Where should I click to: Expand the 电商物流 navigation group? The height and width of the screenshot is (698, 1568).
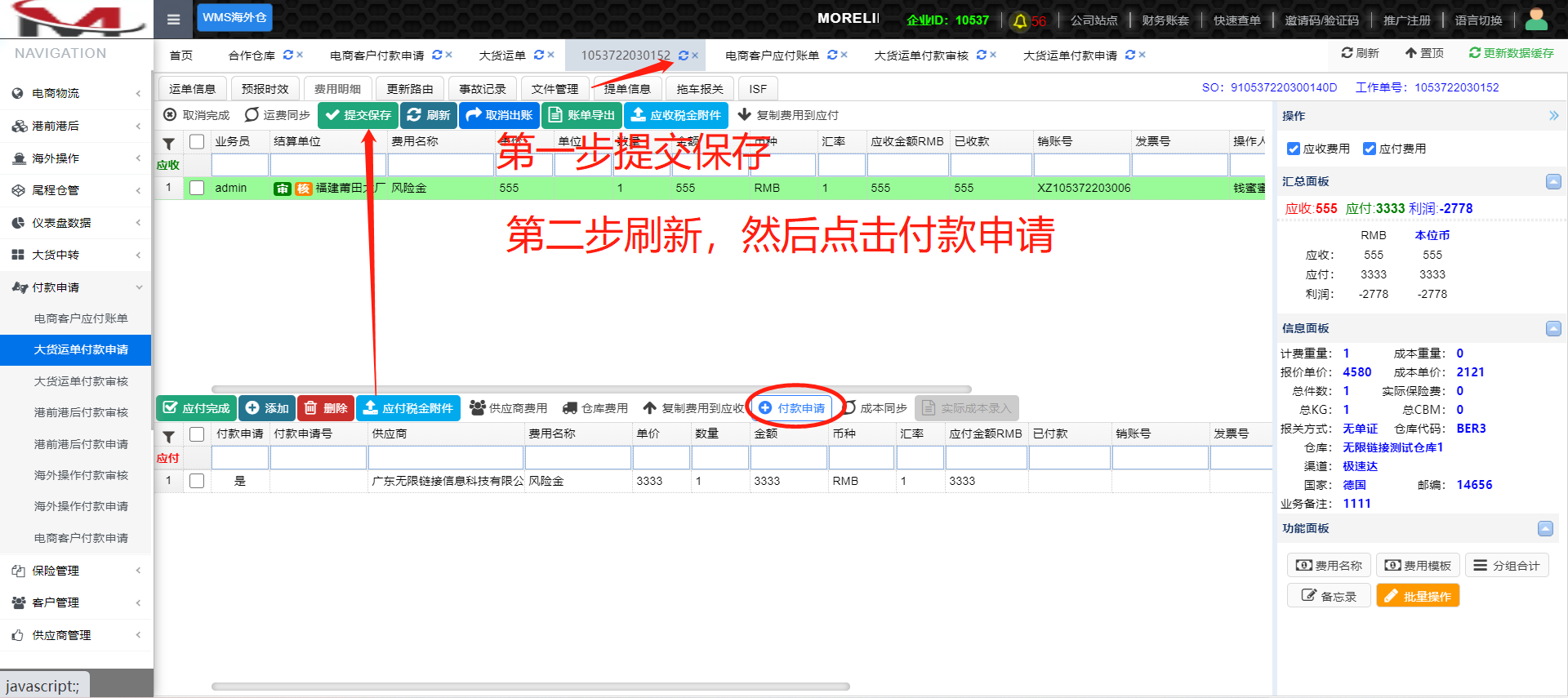pos(76,93)
